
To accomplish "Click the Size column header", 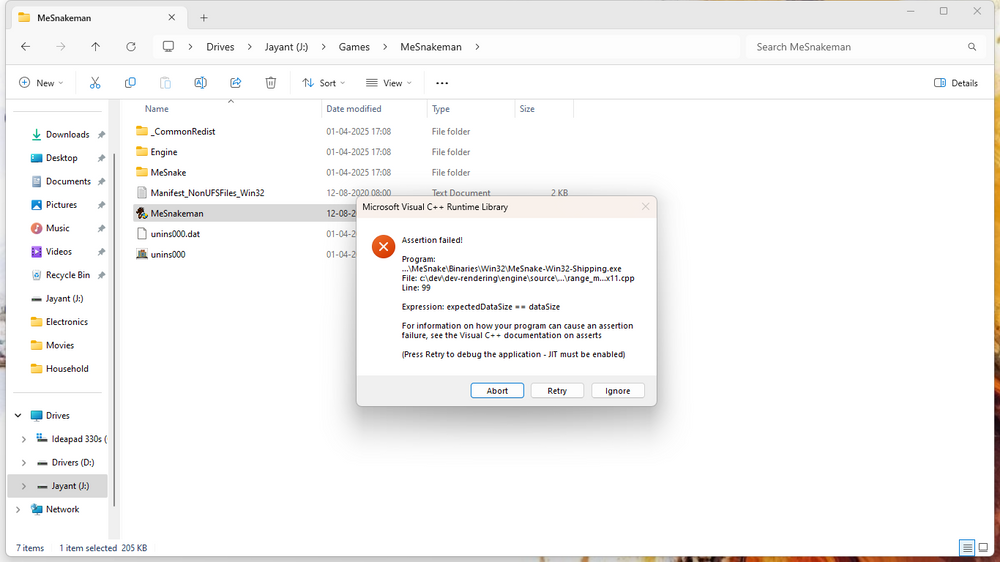I will [x=527, y=109].
